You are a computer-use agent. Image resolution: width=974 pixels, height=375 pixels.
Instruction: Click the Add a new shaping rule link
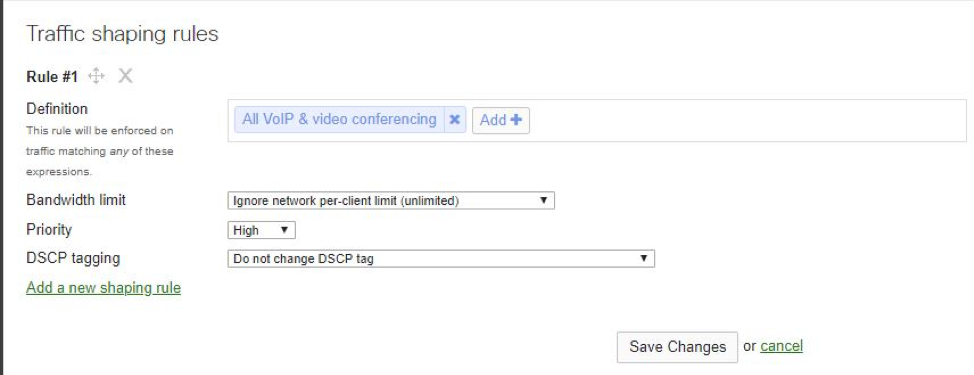coord(104,288)
